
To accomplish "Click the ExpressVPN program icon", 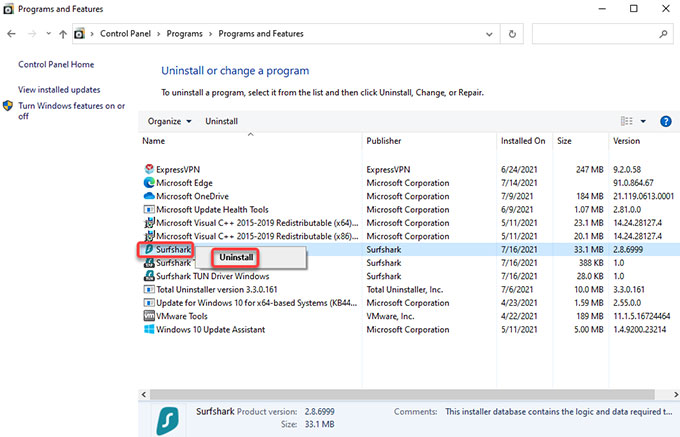I will (x=149, y=169).
